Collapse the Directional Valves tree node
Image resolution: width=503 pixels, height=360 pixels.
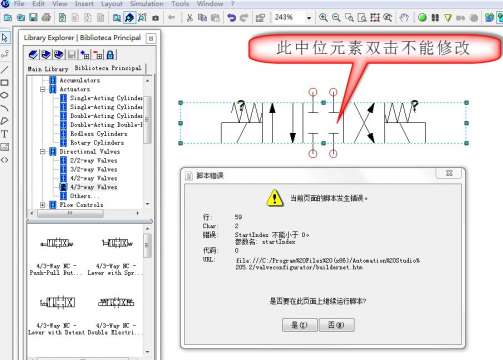[42, 152]
